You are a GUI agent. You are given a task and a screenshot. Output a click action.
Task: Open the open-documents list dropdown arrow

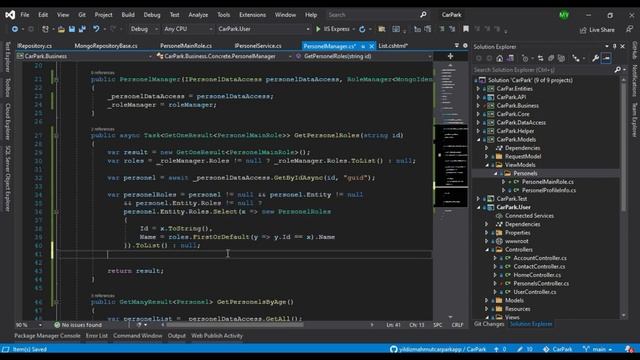pos(457,46)
